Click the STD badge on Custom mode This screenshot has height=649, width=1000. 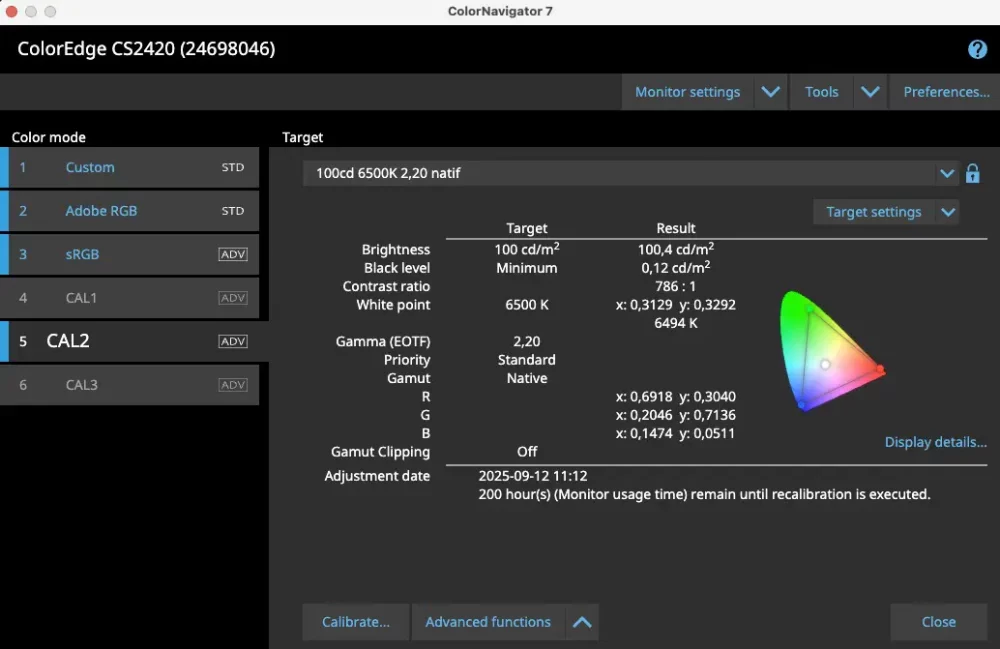(x=232, y=168)
